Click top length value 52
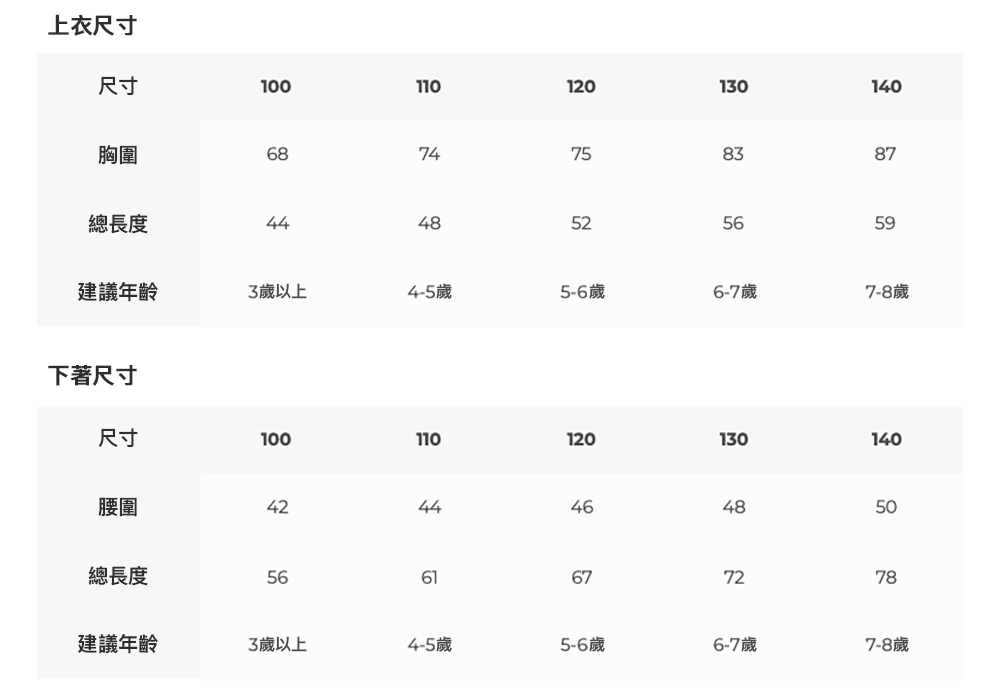 pos(581,223)
